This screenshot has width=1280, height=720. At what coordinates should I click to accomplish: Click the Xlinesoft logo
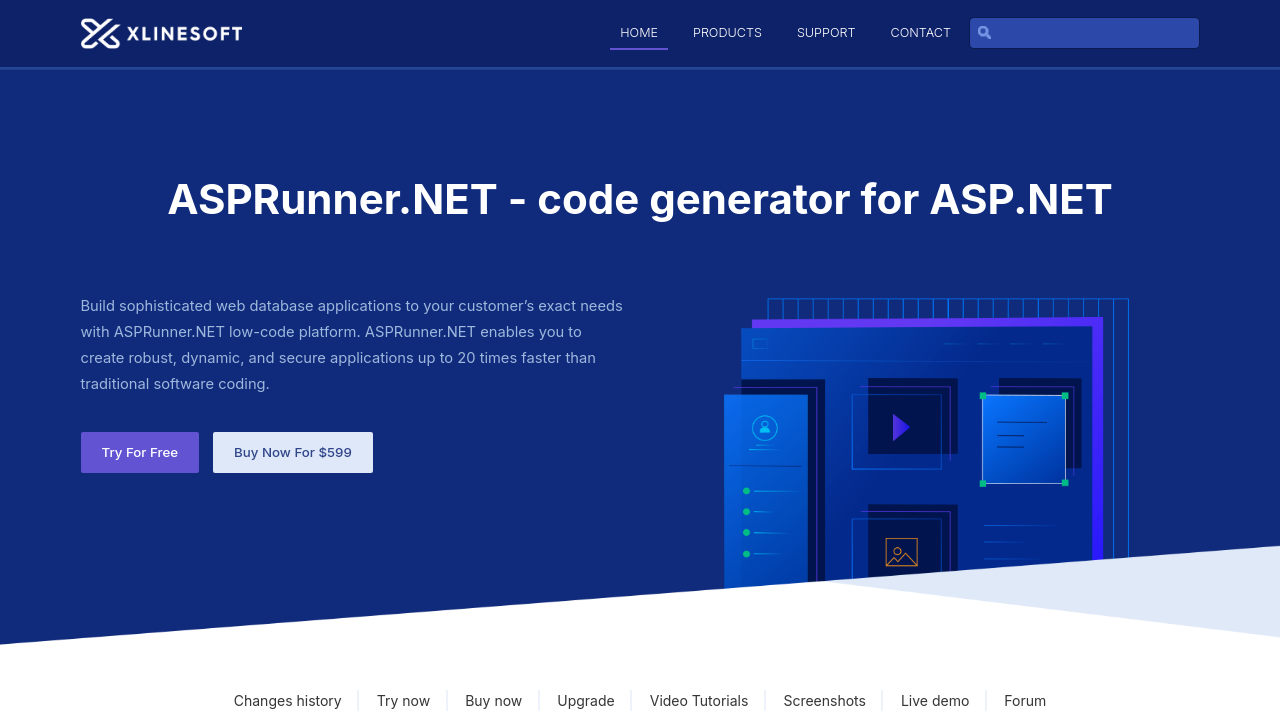(161, 33)
